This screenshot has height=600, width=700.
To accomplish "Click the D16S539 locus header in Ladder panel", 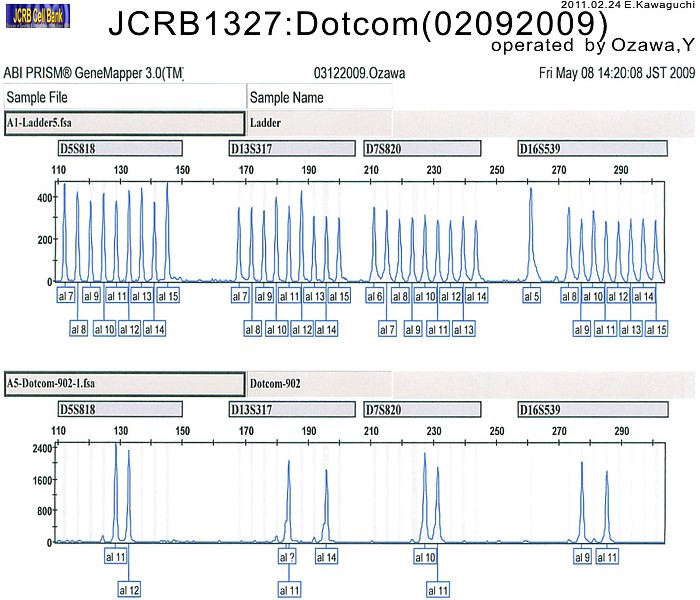I will coord(593,148).
